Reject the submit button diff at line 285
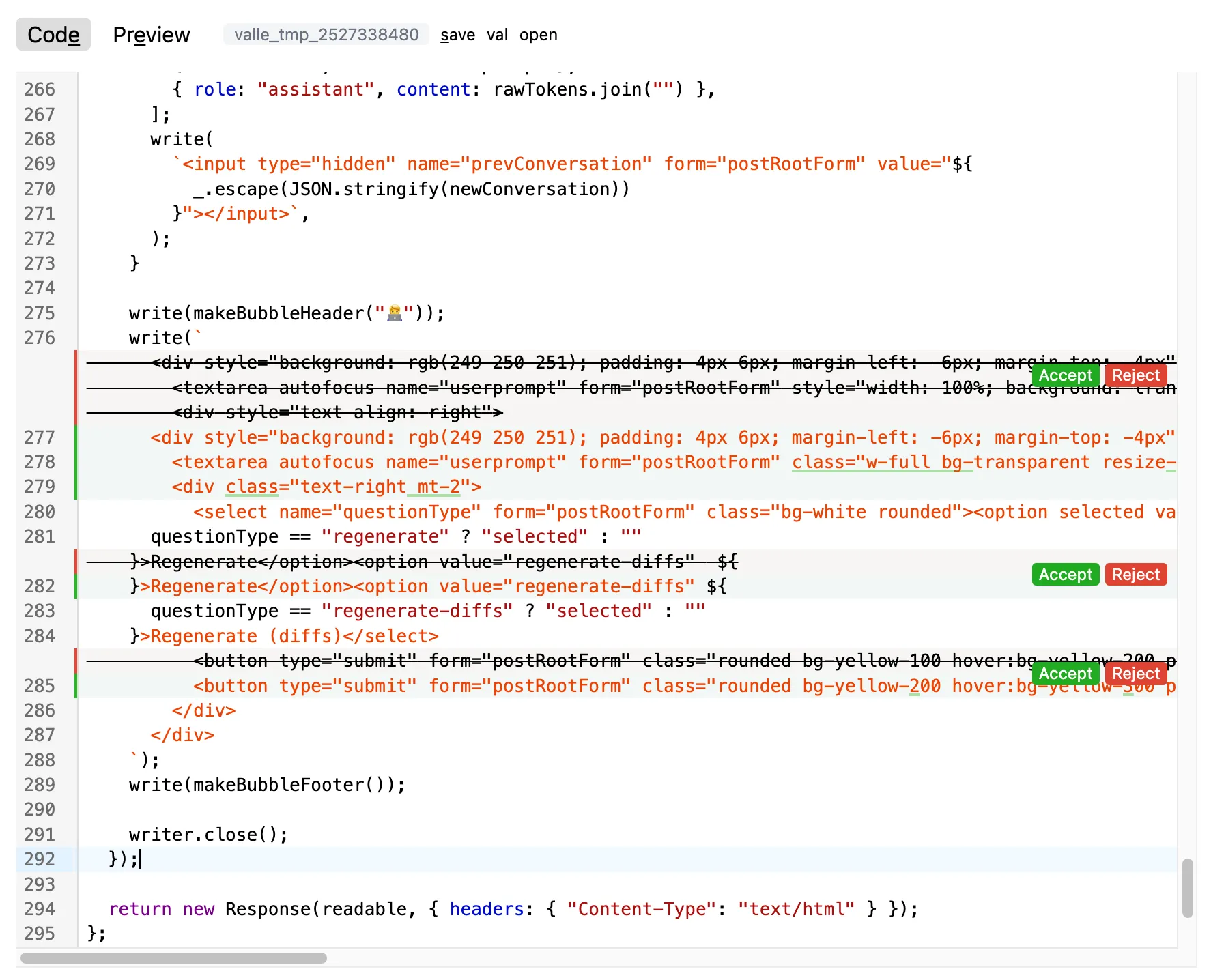This screenshot has width=1211, height=980. 1135,674
